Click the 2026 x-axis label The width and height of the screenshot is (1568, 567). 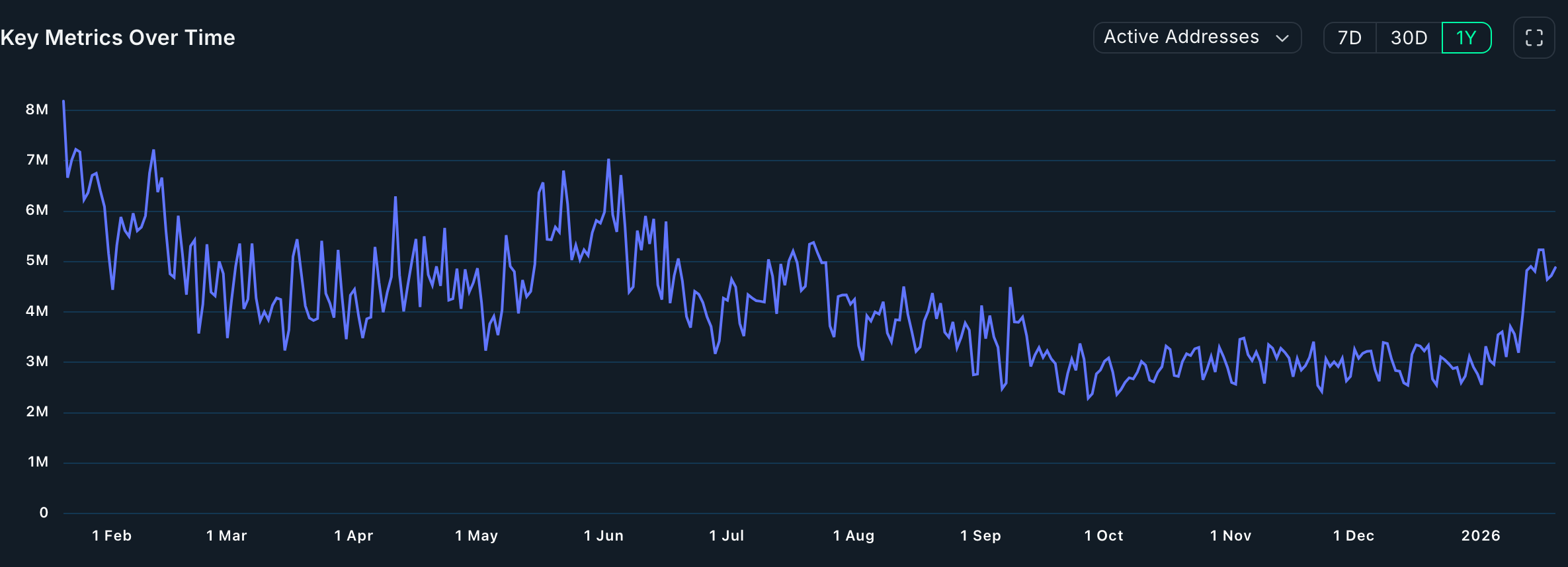click(1481, 536)
